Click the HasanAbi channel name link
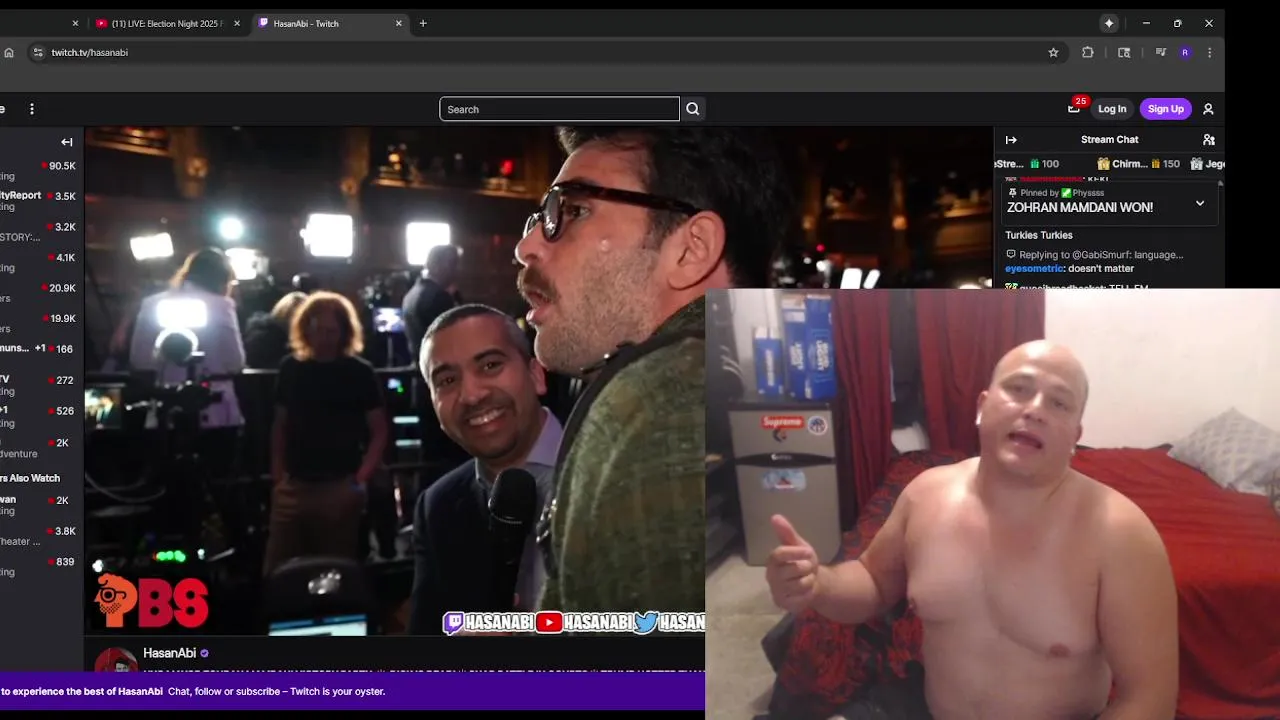The width and height of the screenshot is (1280, 720). click(169, 653)
